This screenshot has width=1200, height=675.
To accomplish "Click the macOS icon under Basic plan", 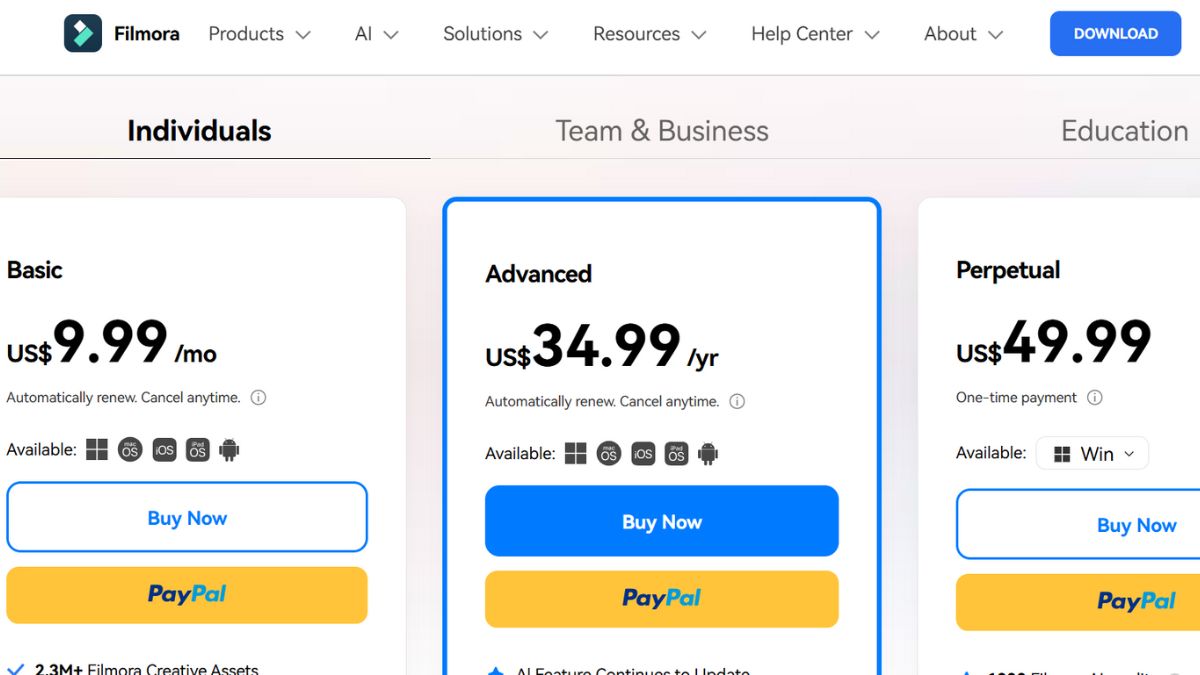I will (130, 450).
